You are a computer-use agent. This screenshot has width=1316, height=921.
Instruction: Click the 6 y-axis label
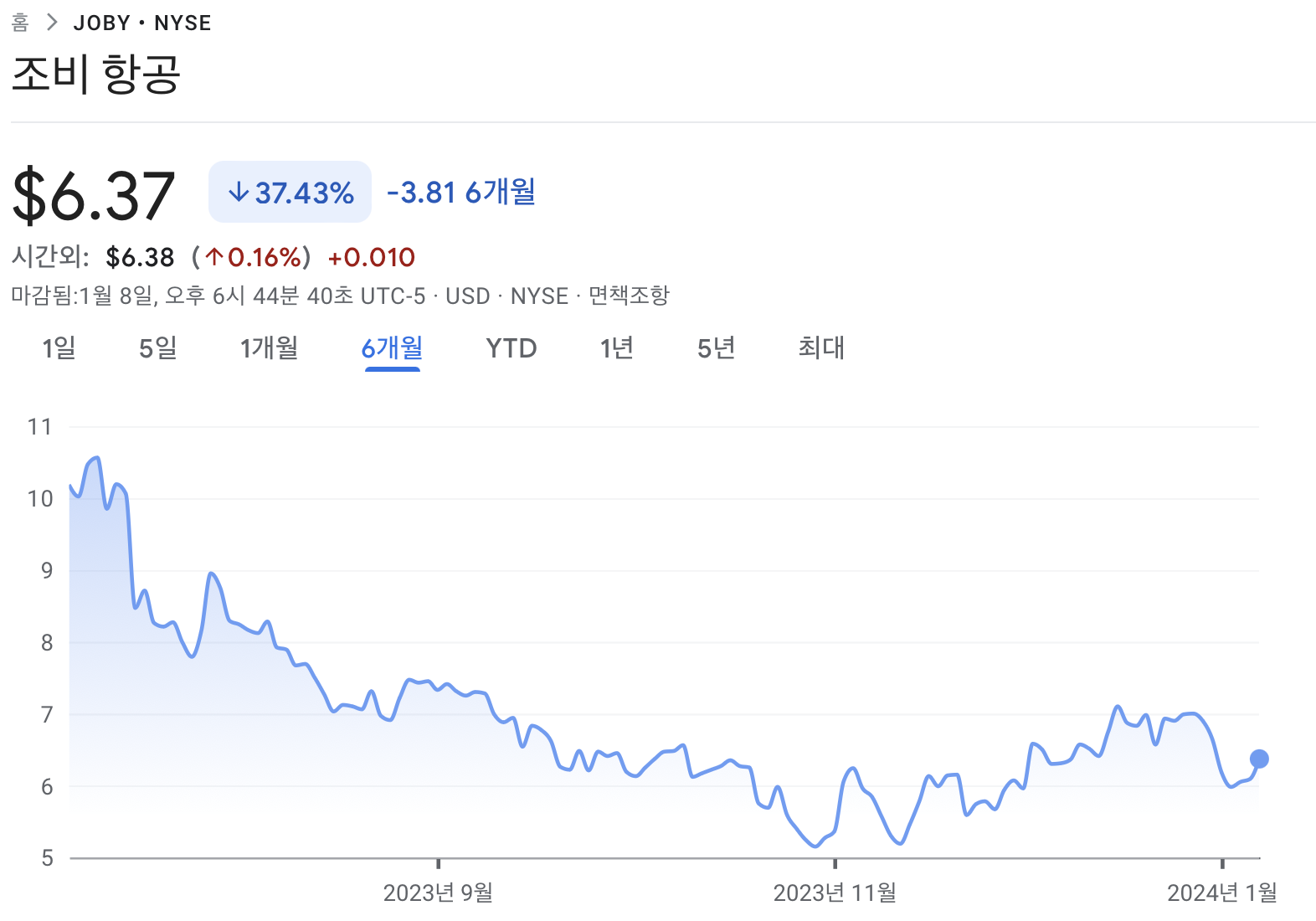click(x=47, y=787)
